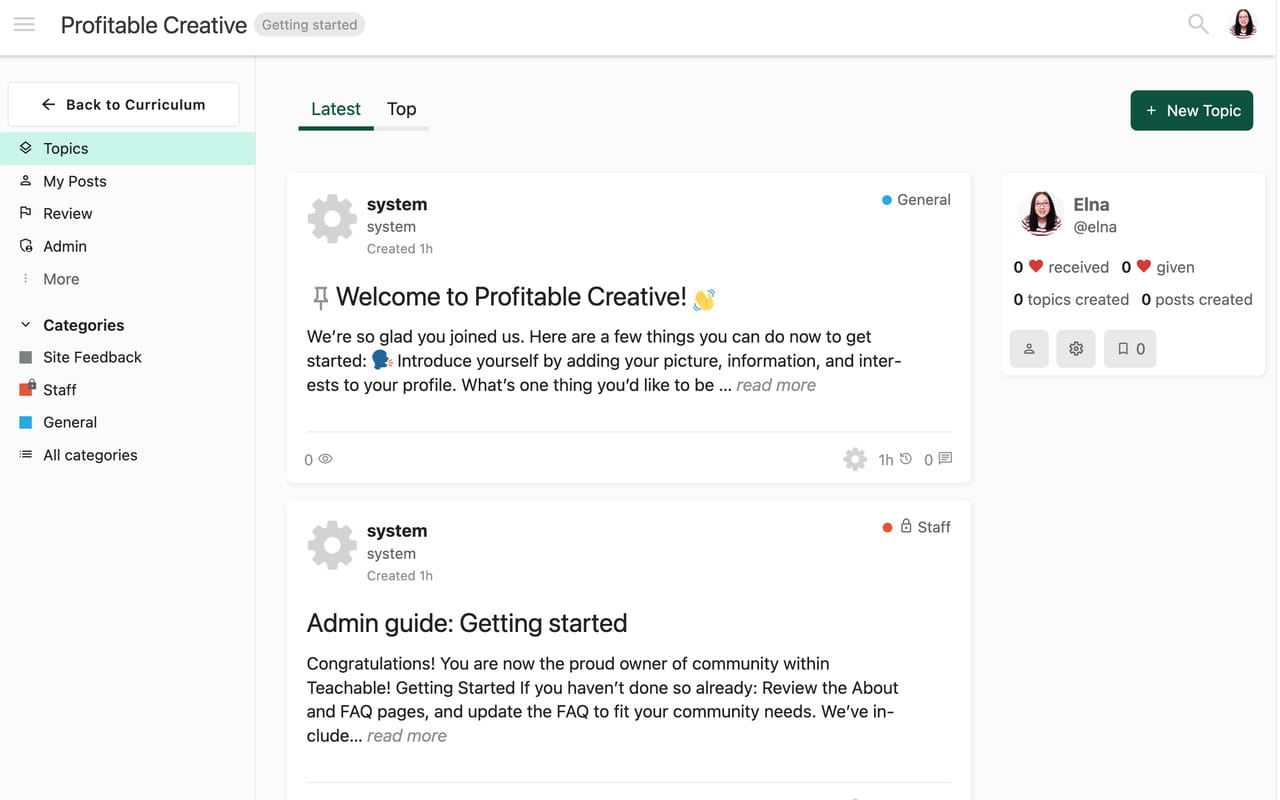Click the New Topic button

(1191, 111)
